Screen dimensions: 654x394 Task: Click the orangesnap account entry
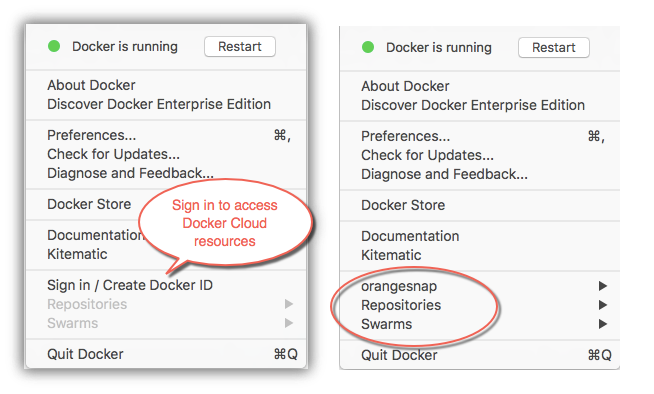point(399,286)
